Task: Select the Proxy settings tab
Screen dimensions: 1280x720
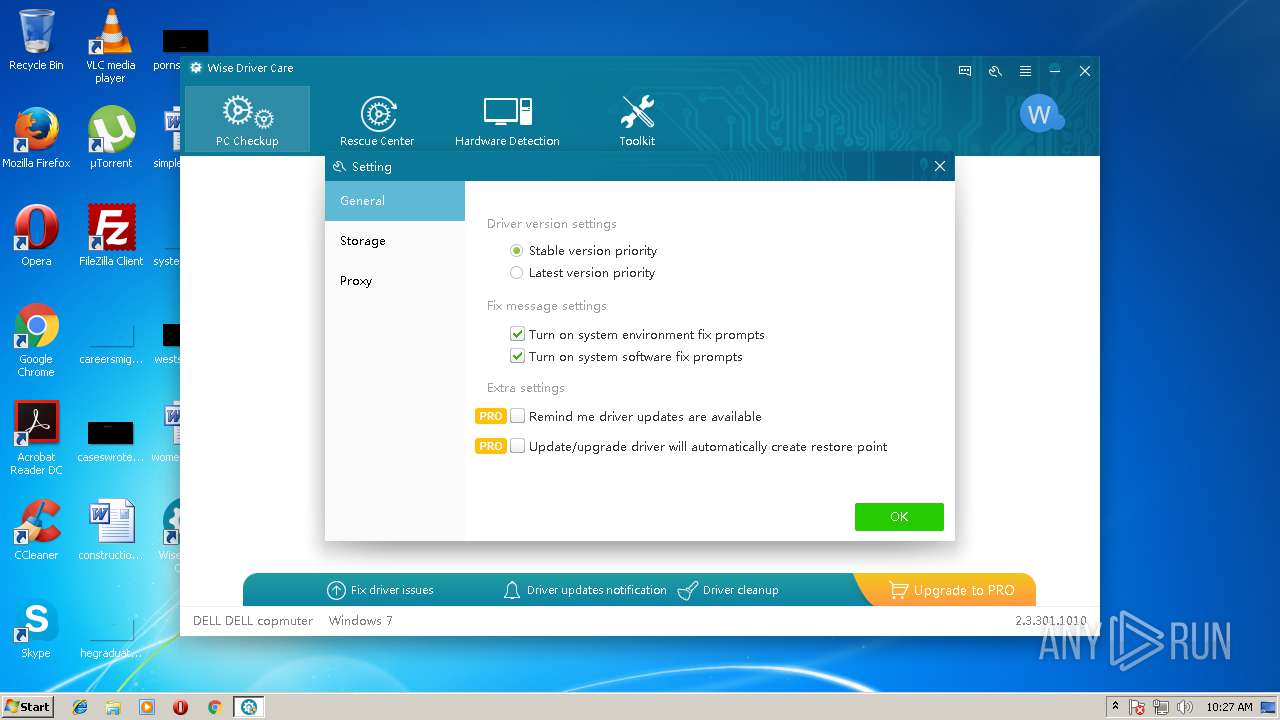Action: click(x=395, y=281)
